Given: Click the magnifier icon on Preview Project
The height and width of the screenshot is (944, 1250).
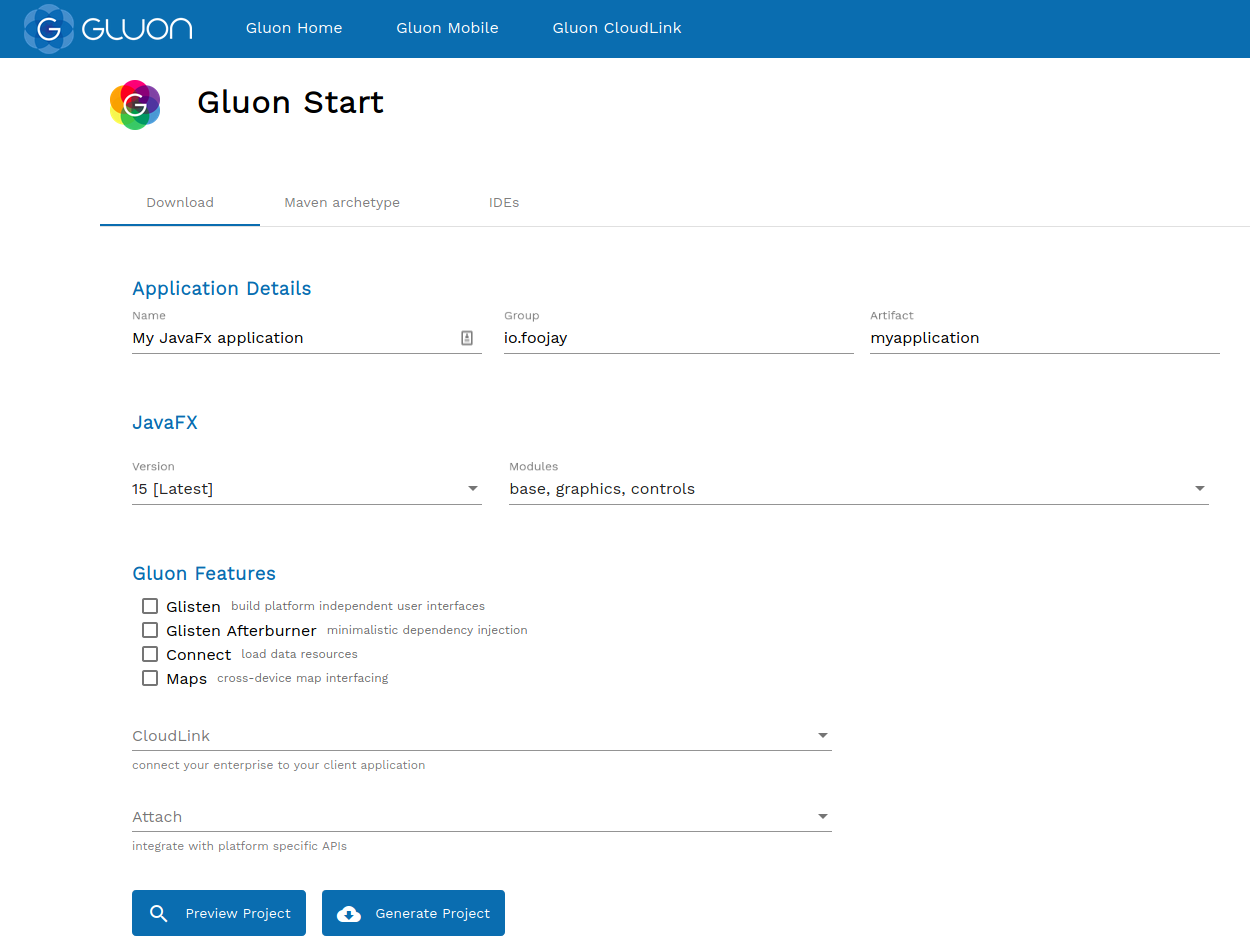Looking at the screenshot, I should (158, 913).
